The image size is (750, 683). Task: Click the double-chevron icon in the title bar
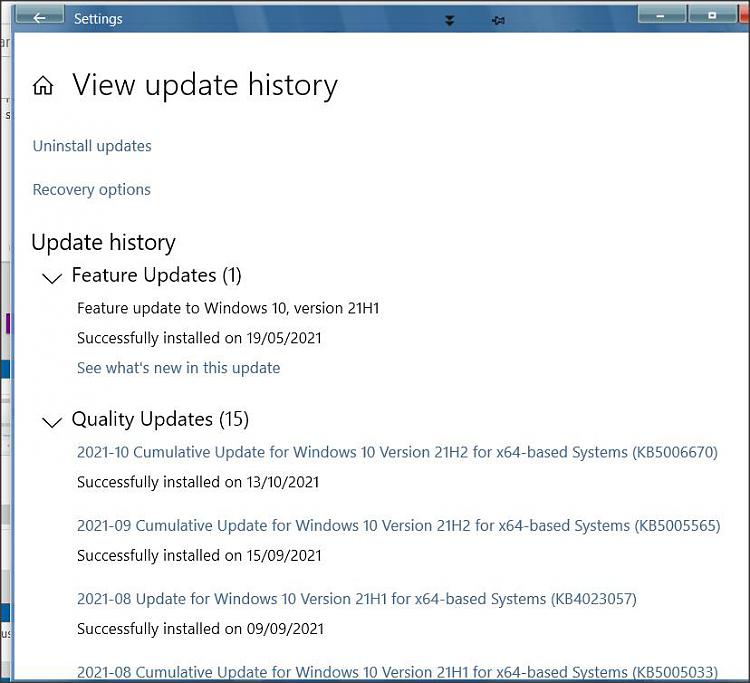tap(450, 20)
